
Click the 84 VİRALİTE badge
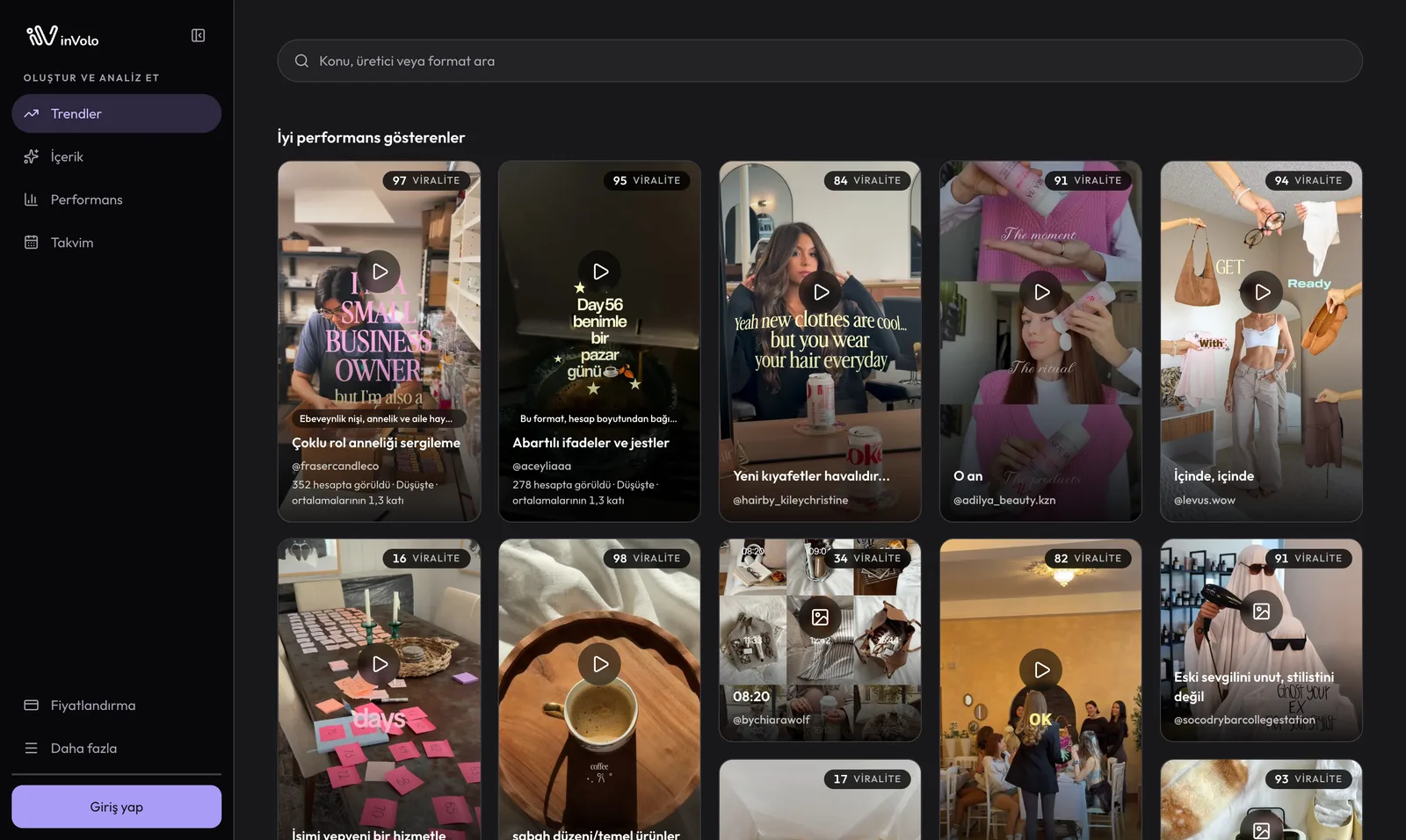point(867,180)
